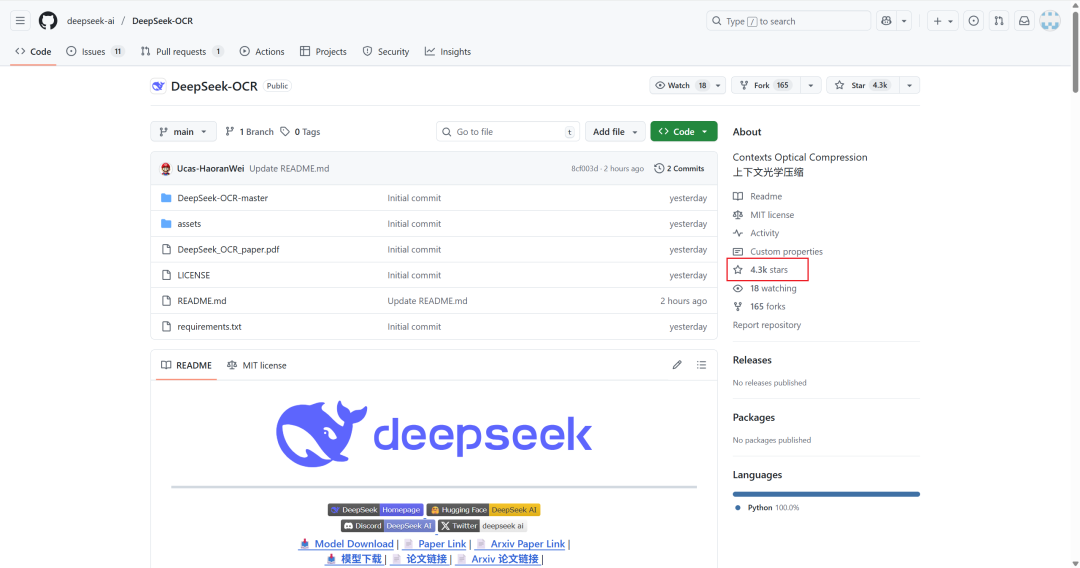Click the 0 Tags link
The height and width of the screenshot is (568, 1080).
(x=300, y=132)
